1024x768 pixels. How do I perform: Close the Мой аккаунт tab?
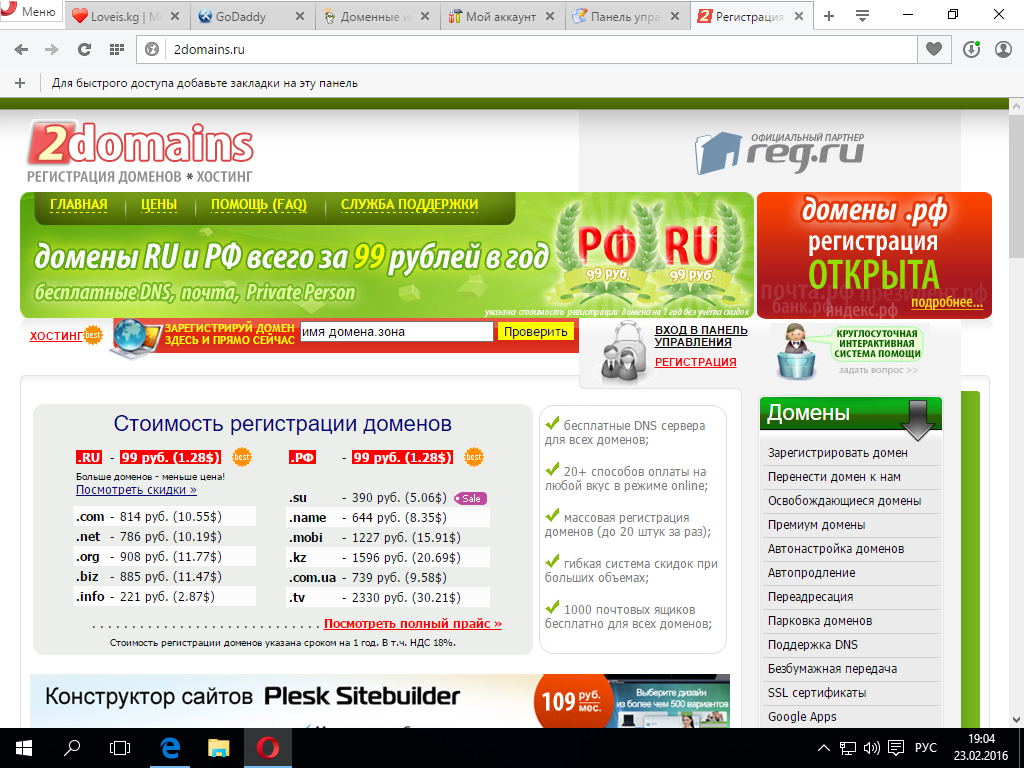click(x=550, y=16)
